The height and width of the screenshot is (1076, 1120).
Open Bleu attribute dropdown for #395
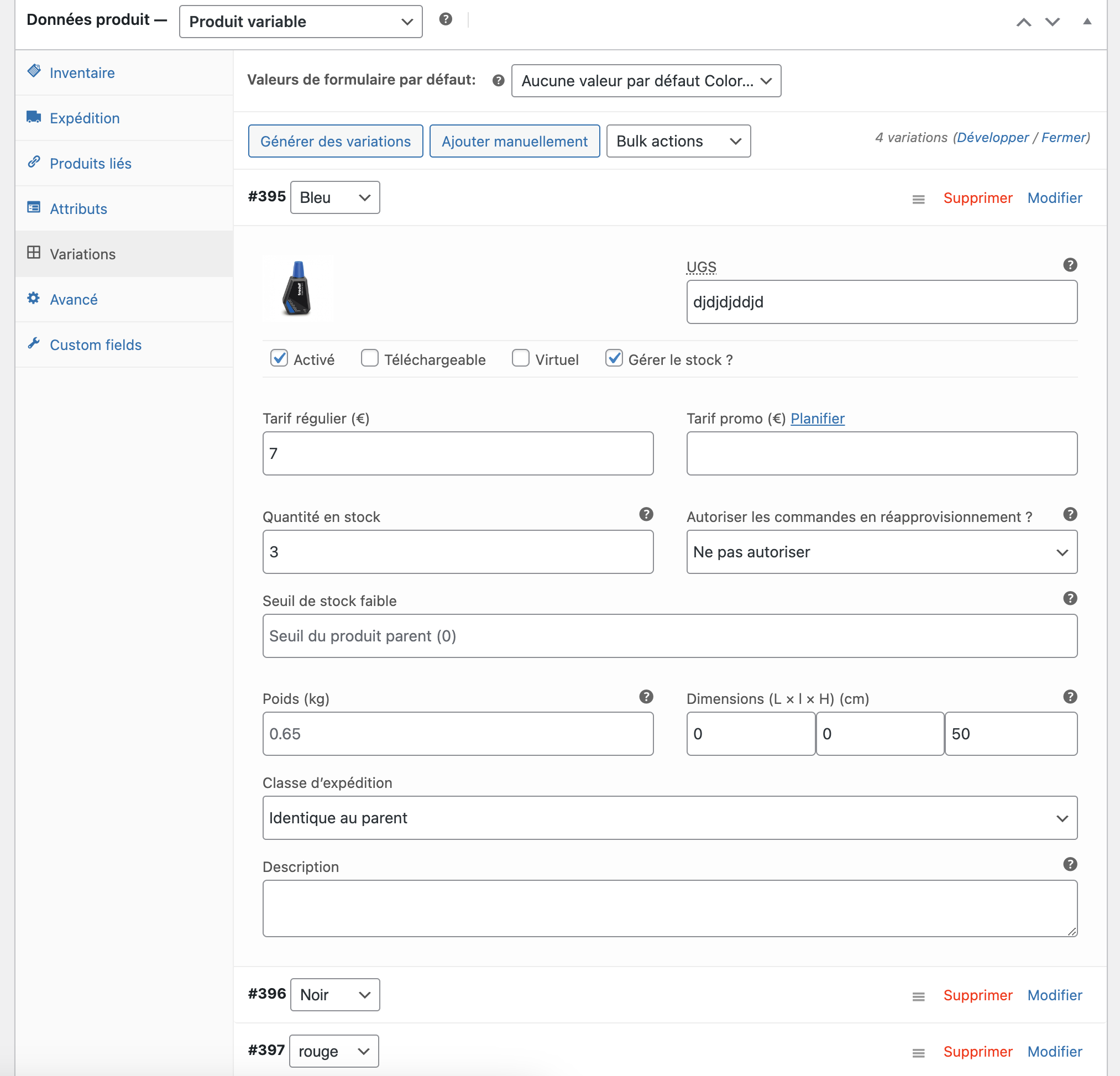335,198
